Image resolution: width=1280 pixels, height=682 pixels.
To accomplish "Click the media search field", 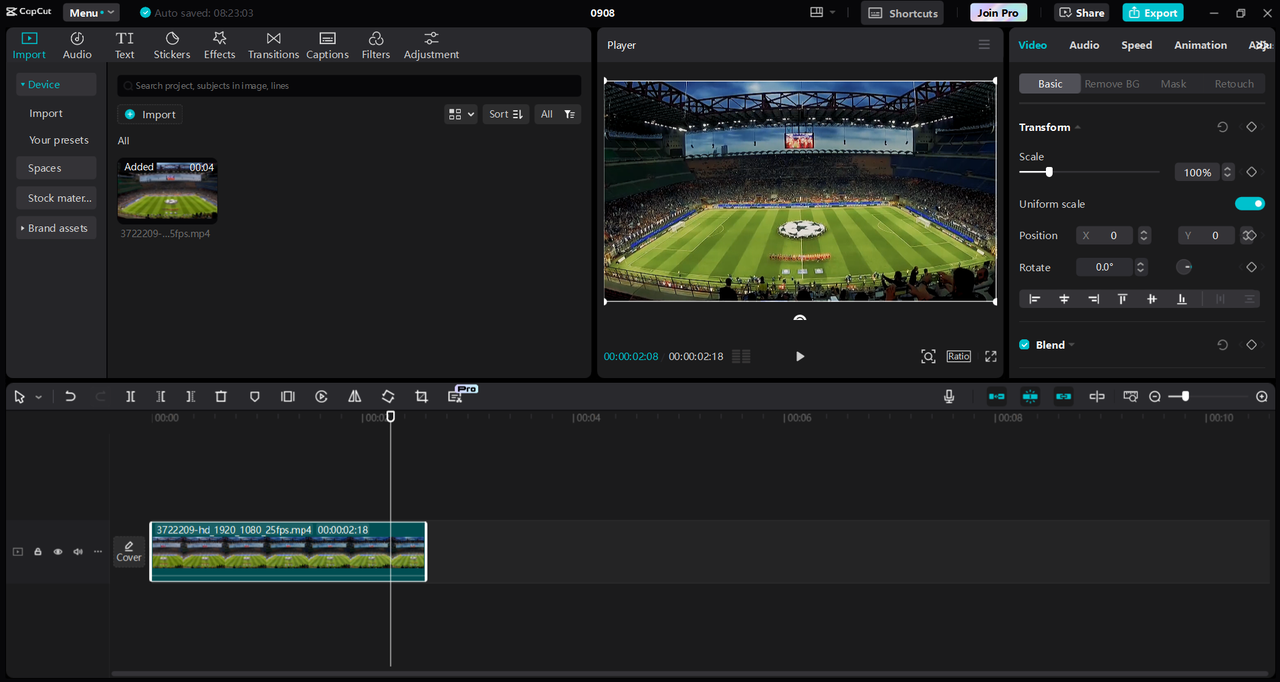I will pyautogui.click(x=349, y=86).
